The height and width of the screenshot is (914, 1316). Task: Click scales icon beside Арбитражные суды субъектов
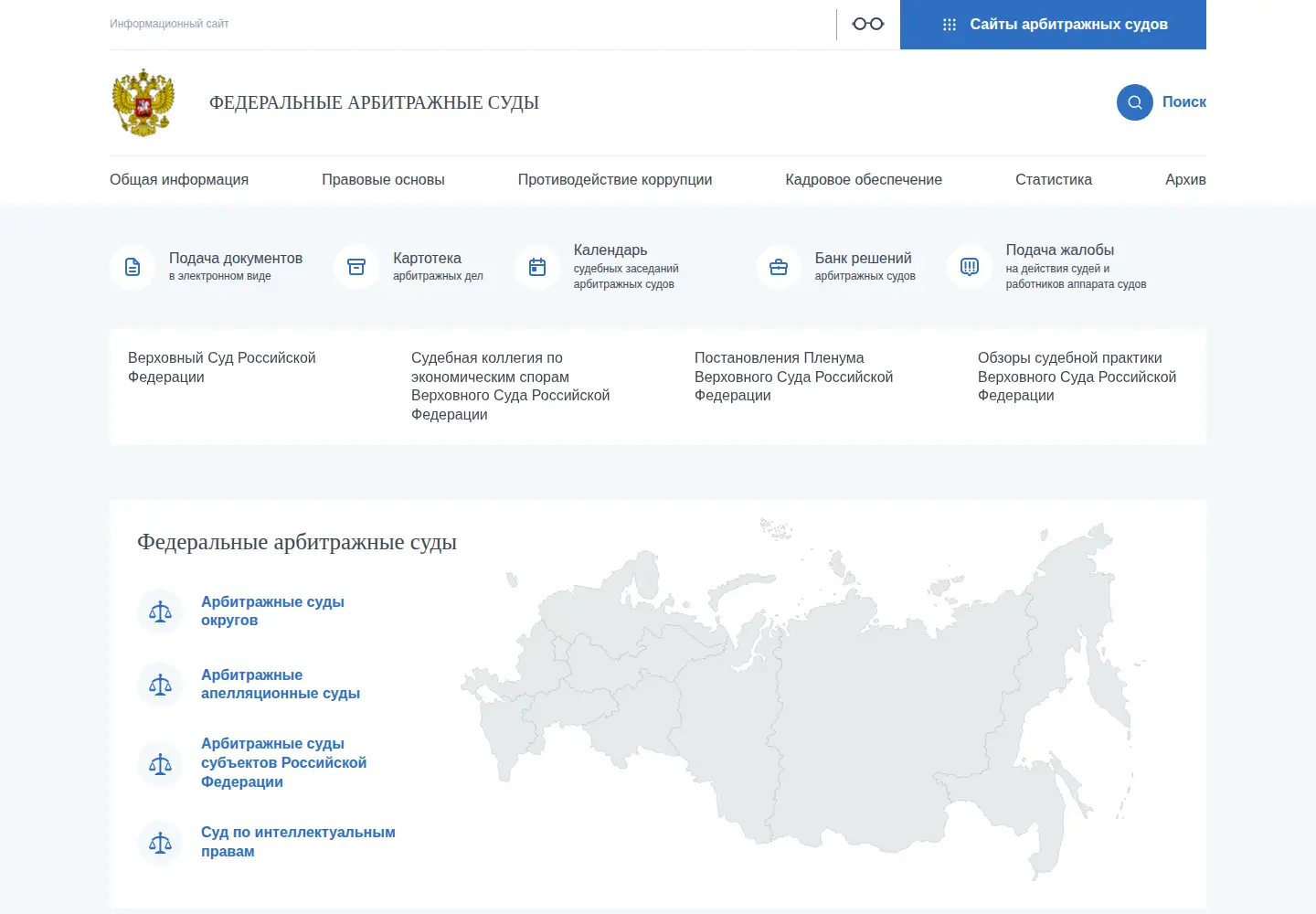[160, 763]
